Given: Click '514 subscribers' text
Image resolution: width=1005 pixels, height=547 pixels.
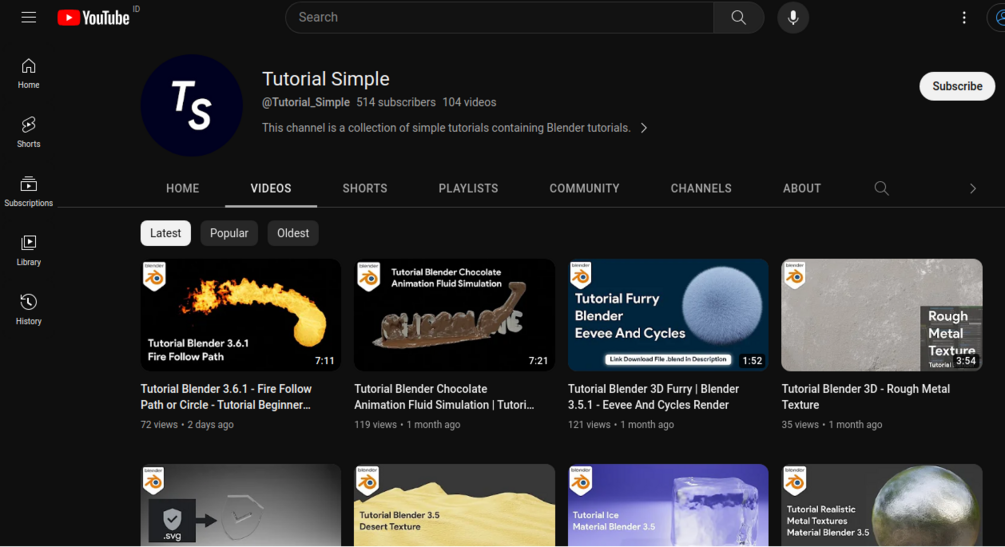Looking at the screenshot, I should click(x=396, y=103).
